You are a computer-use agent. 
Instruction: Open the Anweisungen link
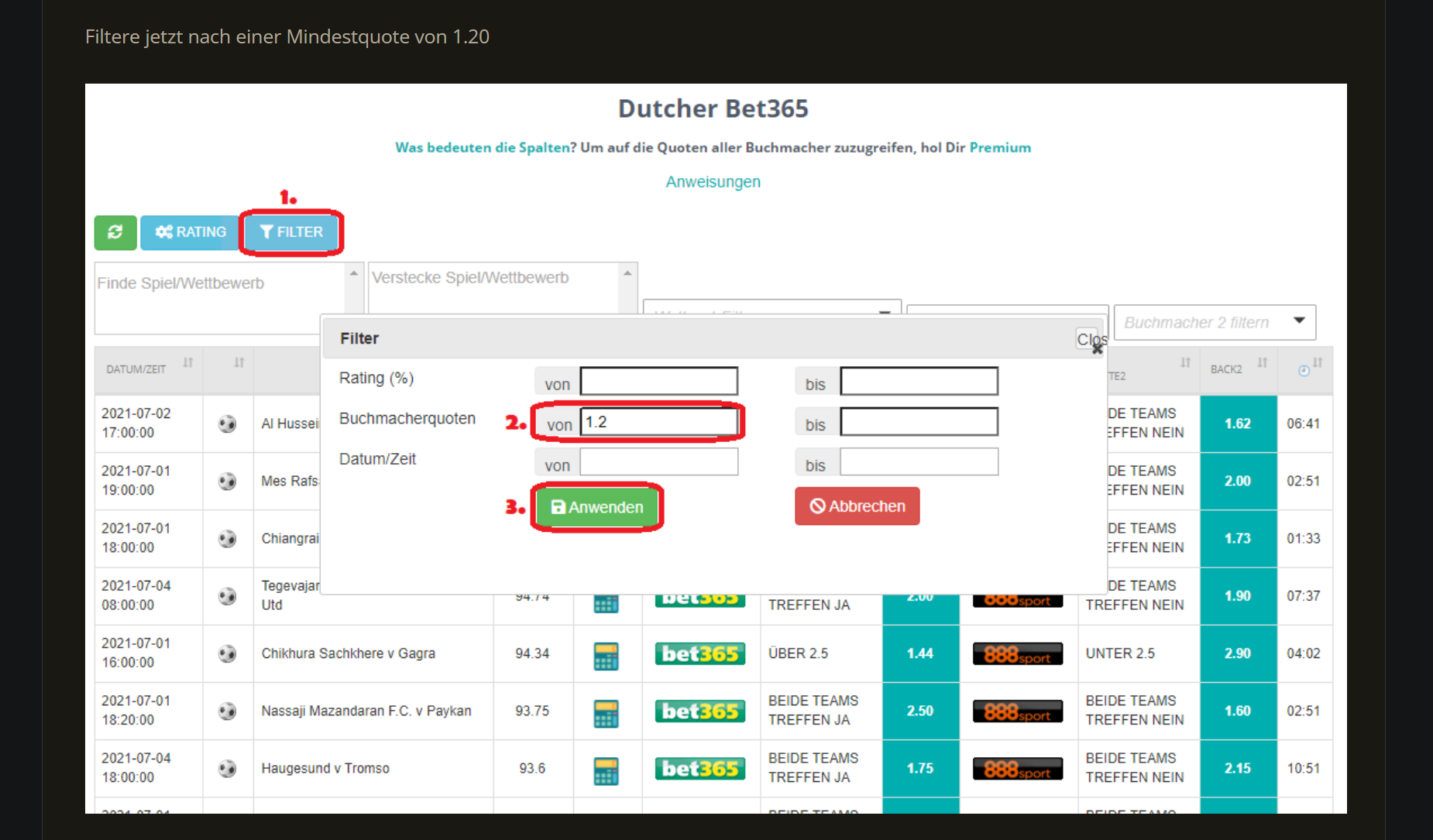click(x=713, y=182)
